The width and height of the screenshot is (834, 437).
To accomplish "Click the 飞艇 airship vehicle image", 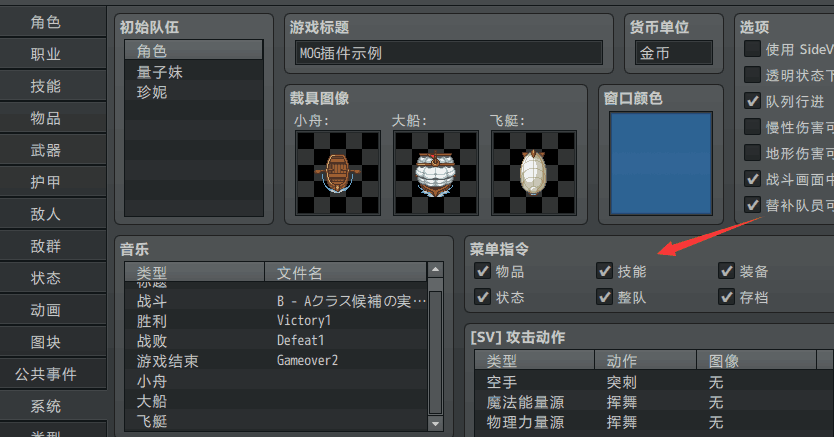I will [x=531, y=172].
